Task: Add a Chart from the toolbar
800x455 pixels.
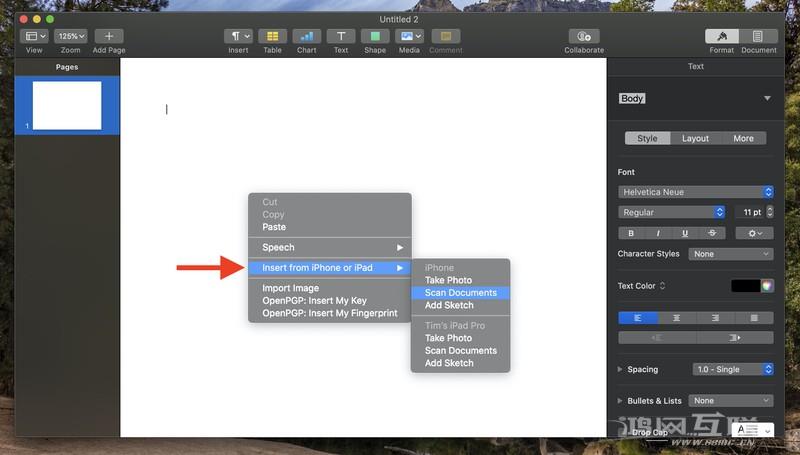Action: pos(307,36)
